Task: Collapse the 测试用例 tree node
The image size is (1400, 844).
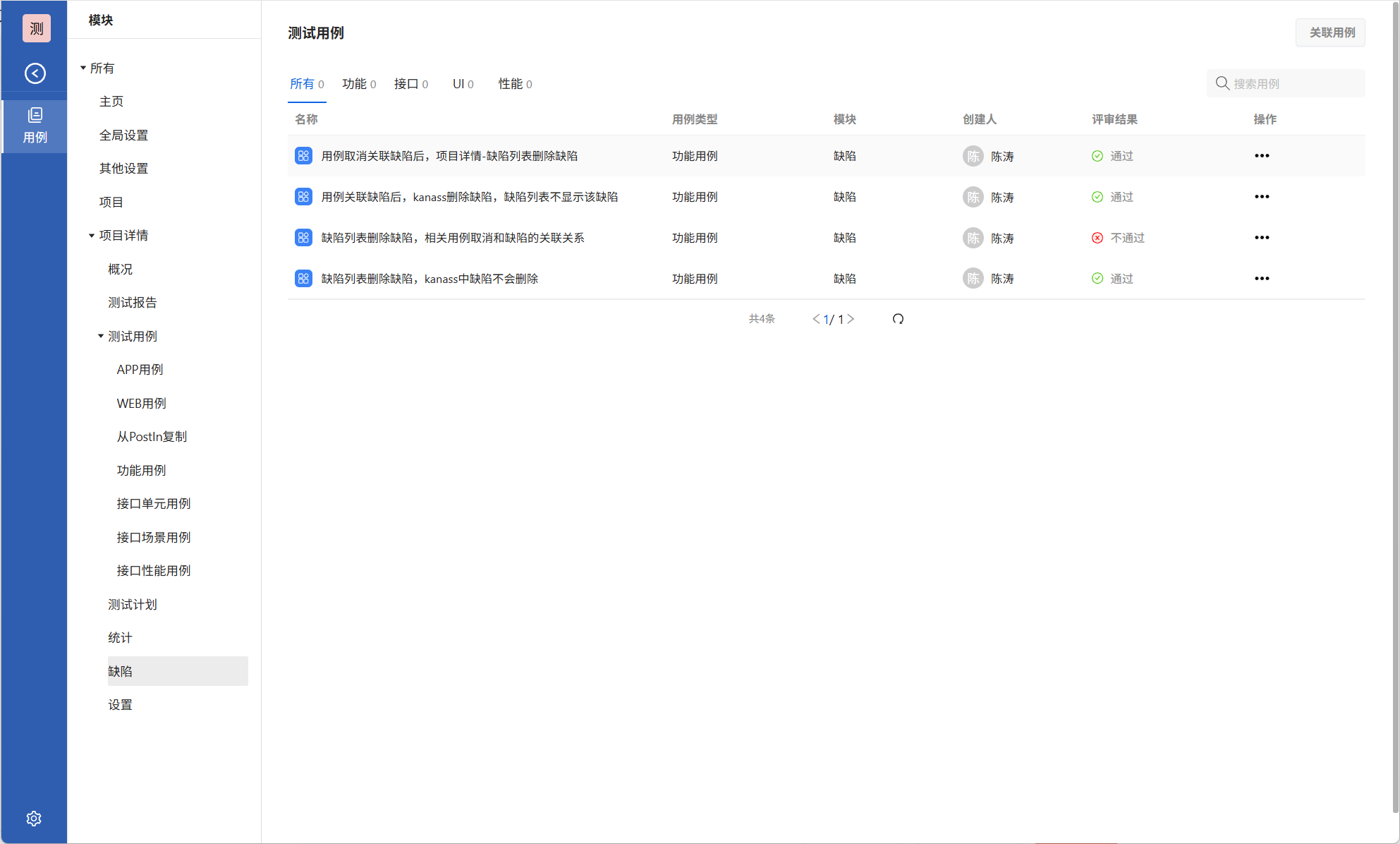Action: click(x=101, y=337)
